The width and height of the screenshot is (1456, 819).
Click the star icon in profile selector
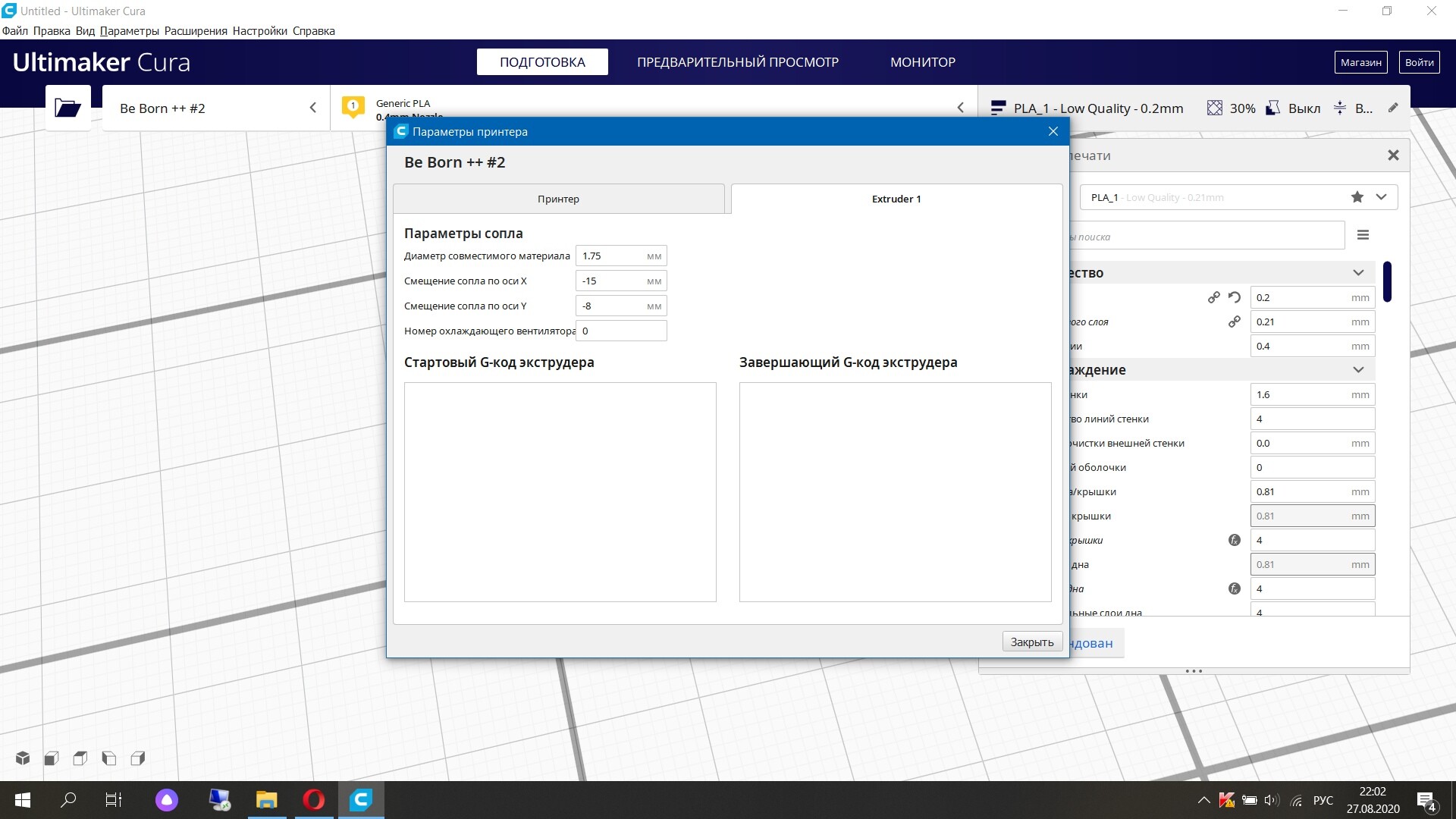pyautogui.click(x=1357, y=197)
